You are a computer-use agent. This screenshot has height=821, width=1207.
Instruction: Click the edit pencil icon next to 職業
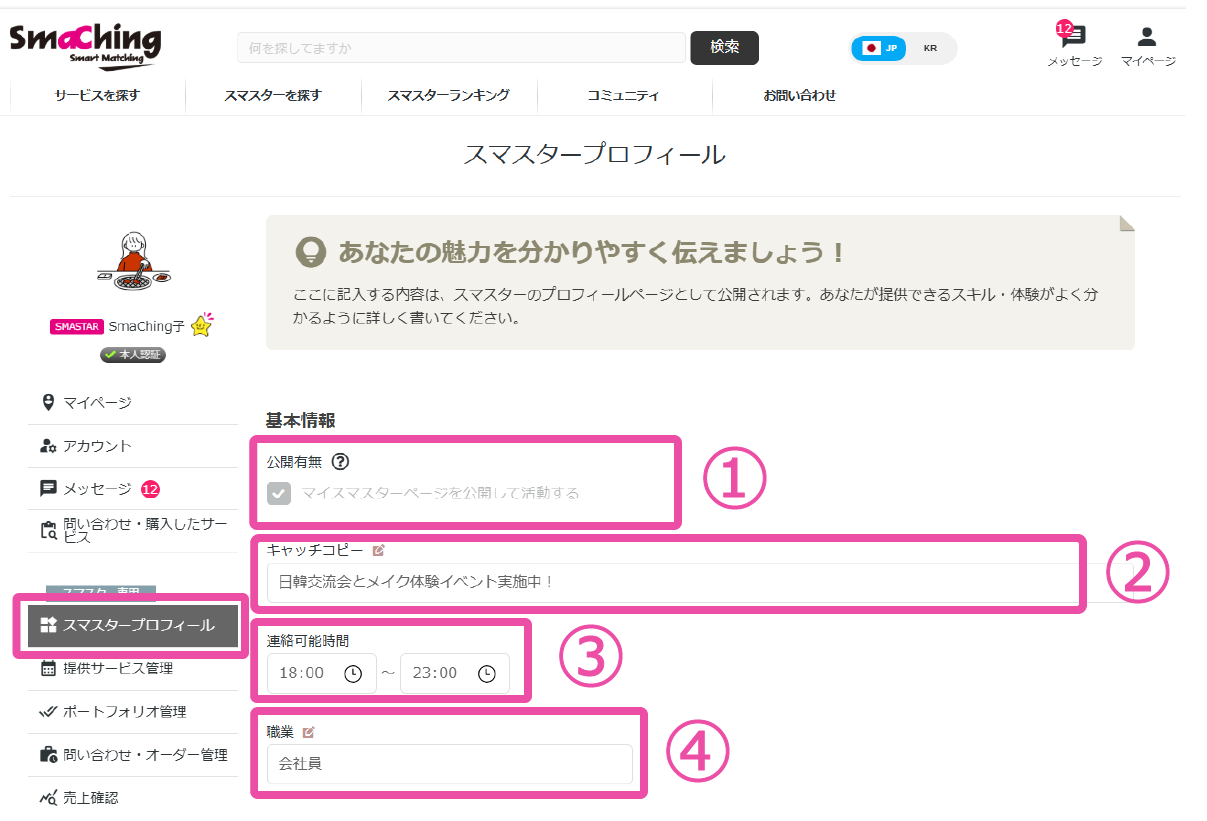(308, 732)
